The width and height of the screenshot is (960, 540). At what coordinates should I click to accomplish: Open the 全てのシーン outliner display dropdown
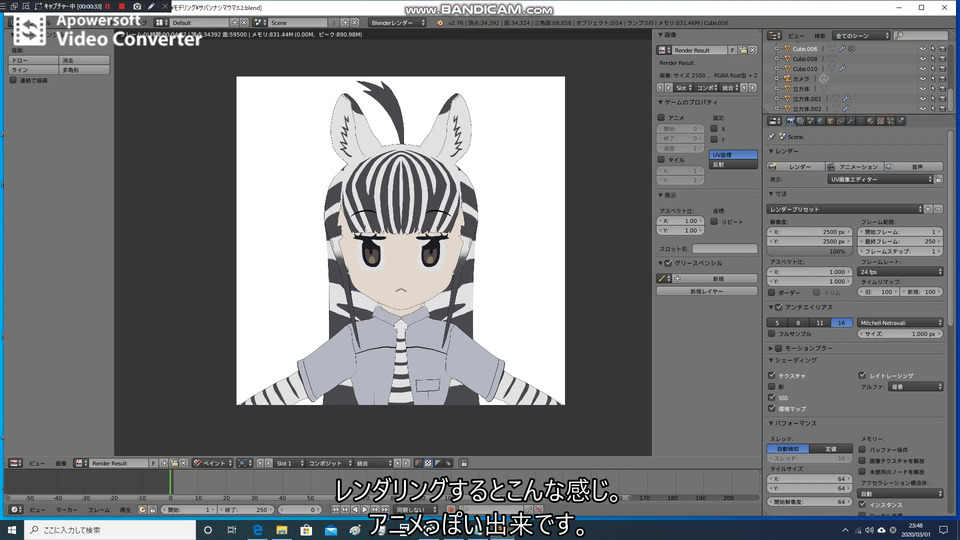(x=861, y=36)
